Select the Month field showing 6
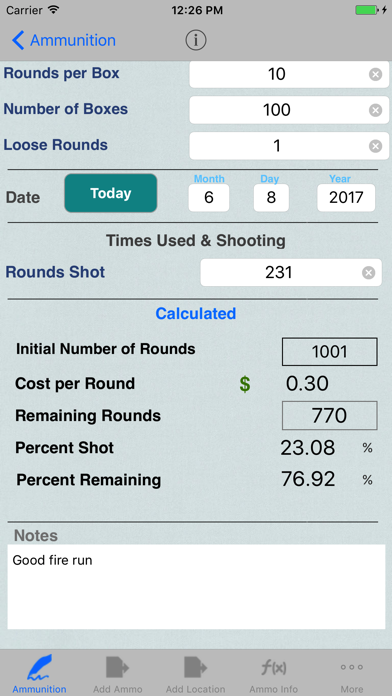Viewport: 392px width, 696px height. click(x=209, y=198)
